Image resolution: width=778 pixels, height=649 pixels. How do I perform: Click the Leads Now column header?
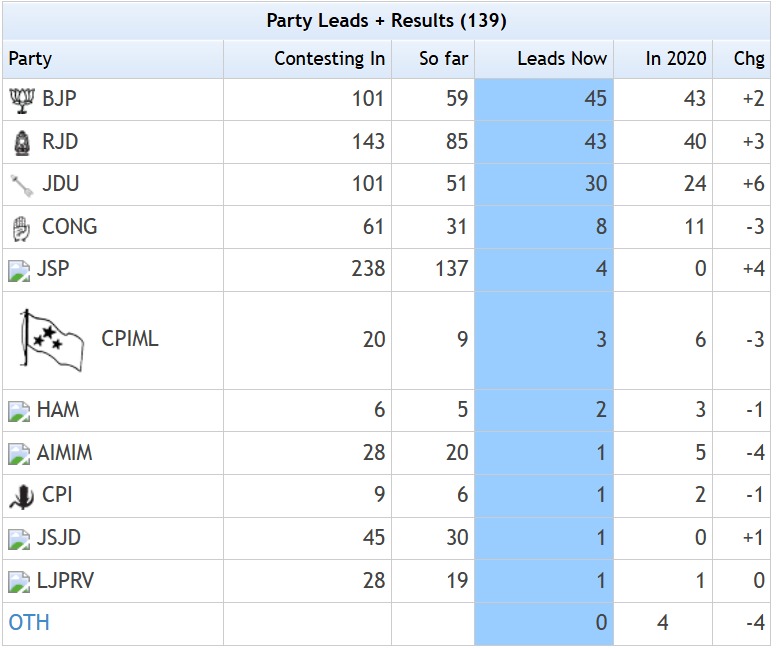561,59
